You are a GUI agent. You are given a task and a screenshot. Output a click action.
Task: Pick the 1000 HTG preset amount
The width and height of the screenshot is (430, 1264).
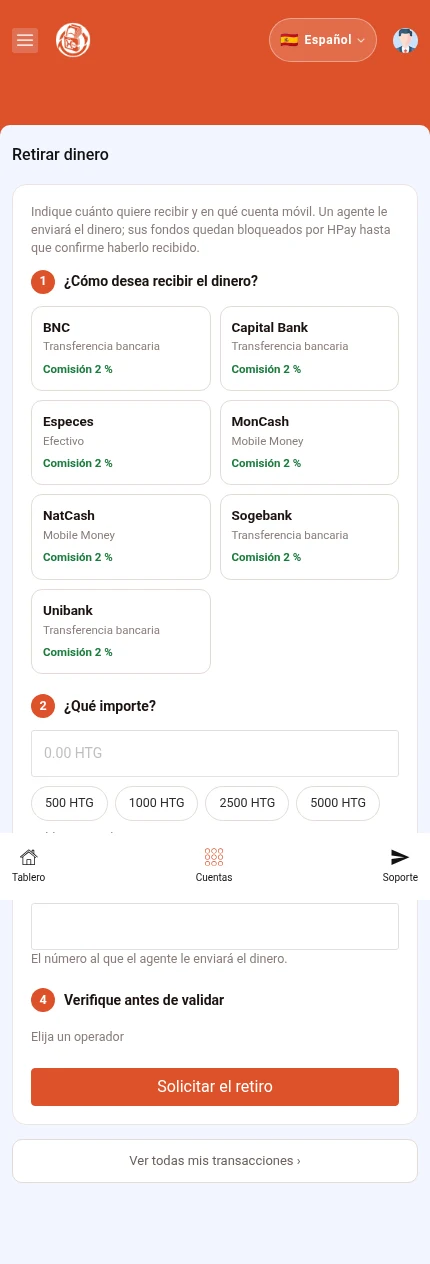[x=157, y=803]
